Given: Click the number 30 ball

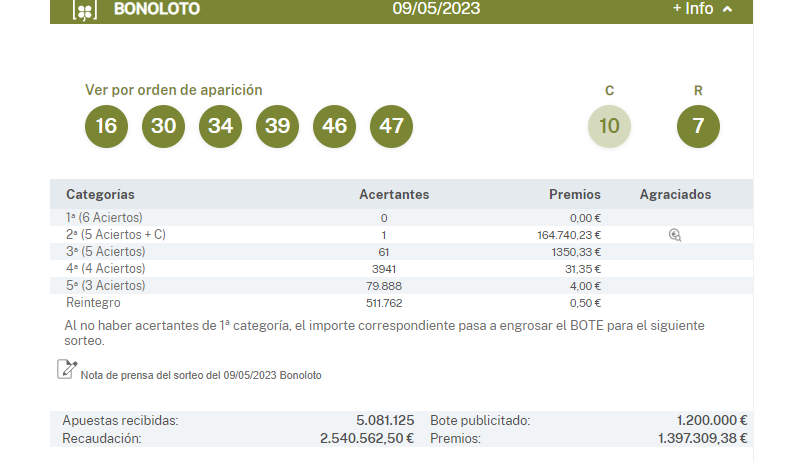Looking at the screenshot, I should (x=163, y=126).
